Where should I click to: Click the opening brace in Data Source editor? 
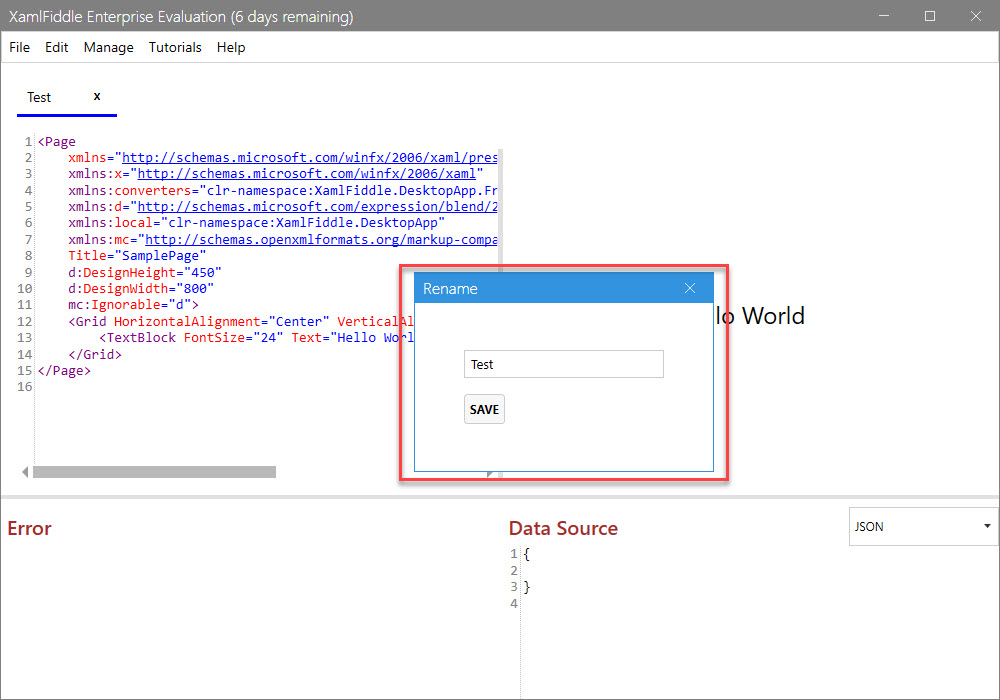click(x=527, y=554)
